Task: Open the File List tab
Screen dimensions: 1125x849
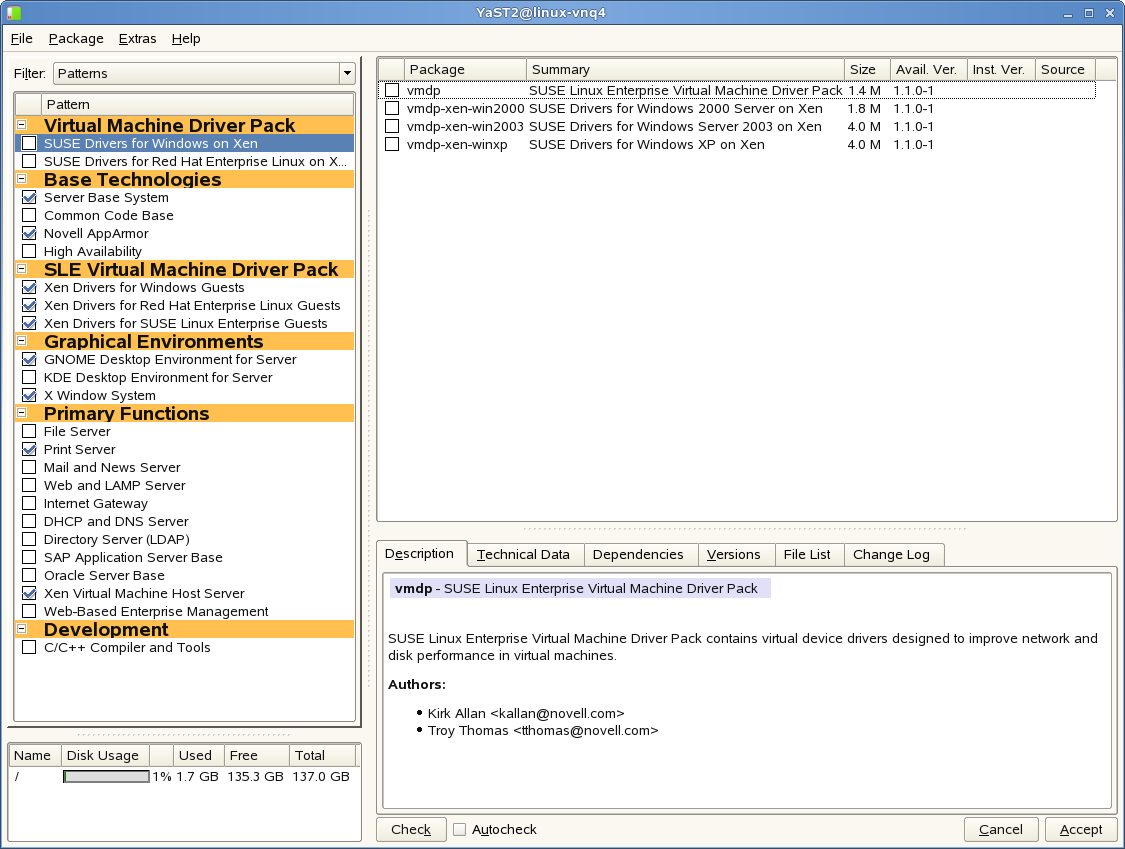Action: point(807,554)
